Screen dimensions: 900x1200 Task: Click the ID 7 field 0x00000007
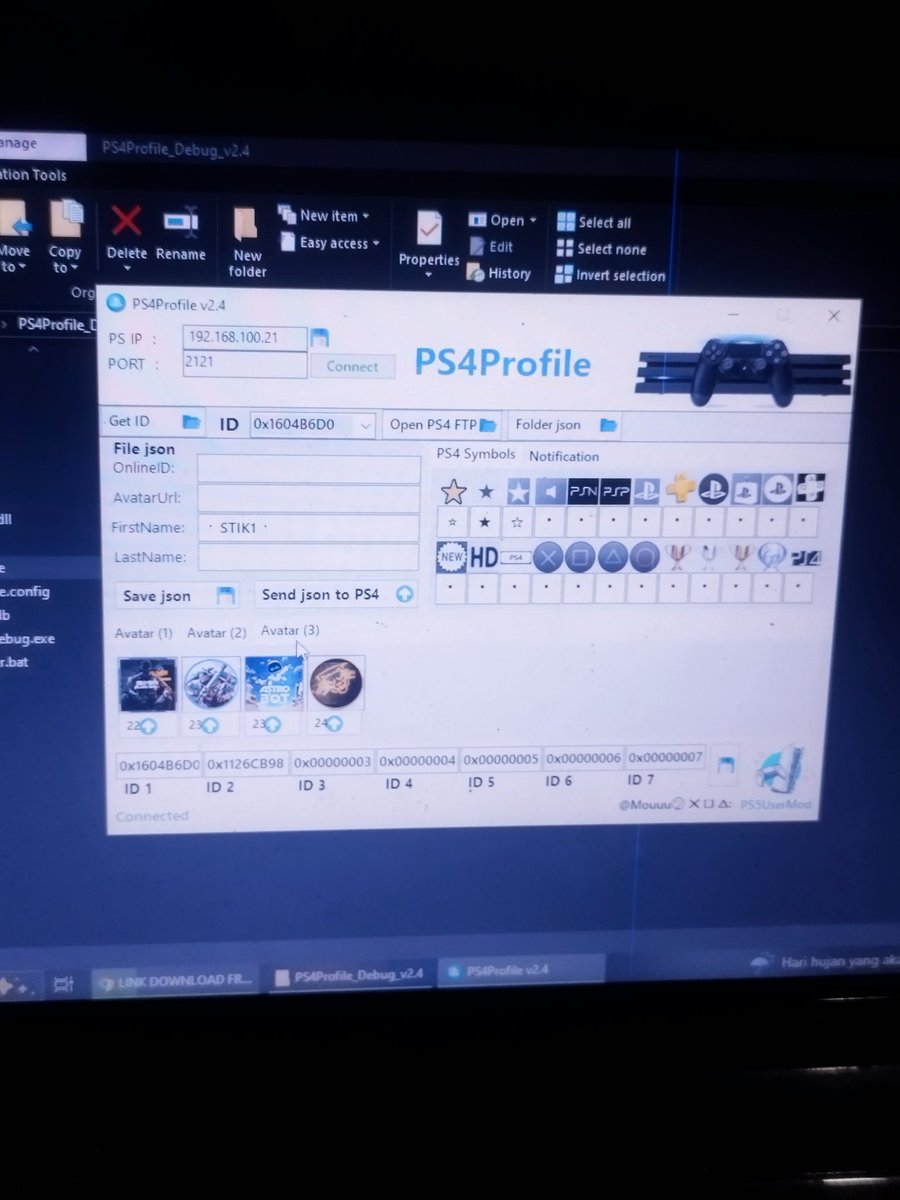pyautogui.click(x=666, y=758)
